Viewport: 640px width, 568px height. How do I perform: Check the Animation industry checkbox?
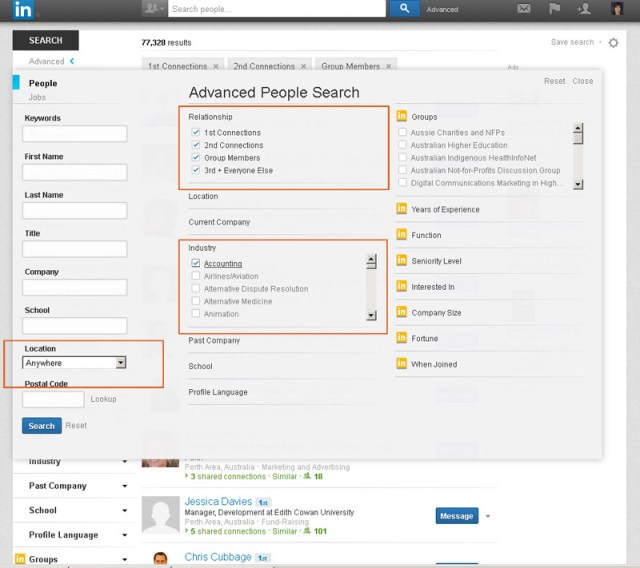tap(196, 313)
